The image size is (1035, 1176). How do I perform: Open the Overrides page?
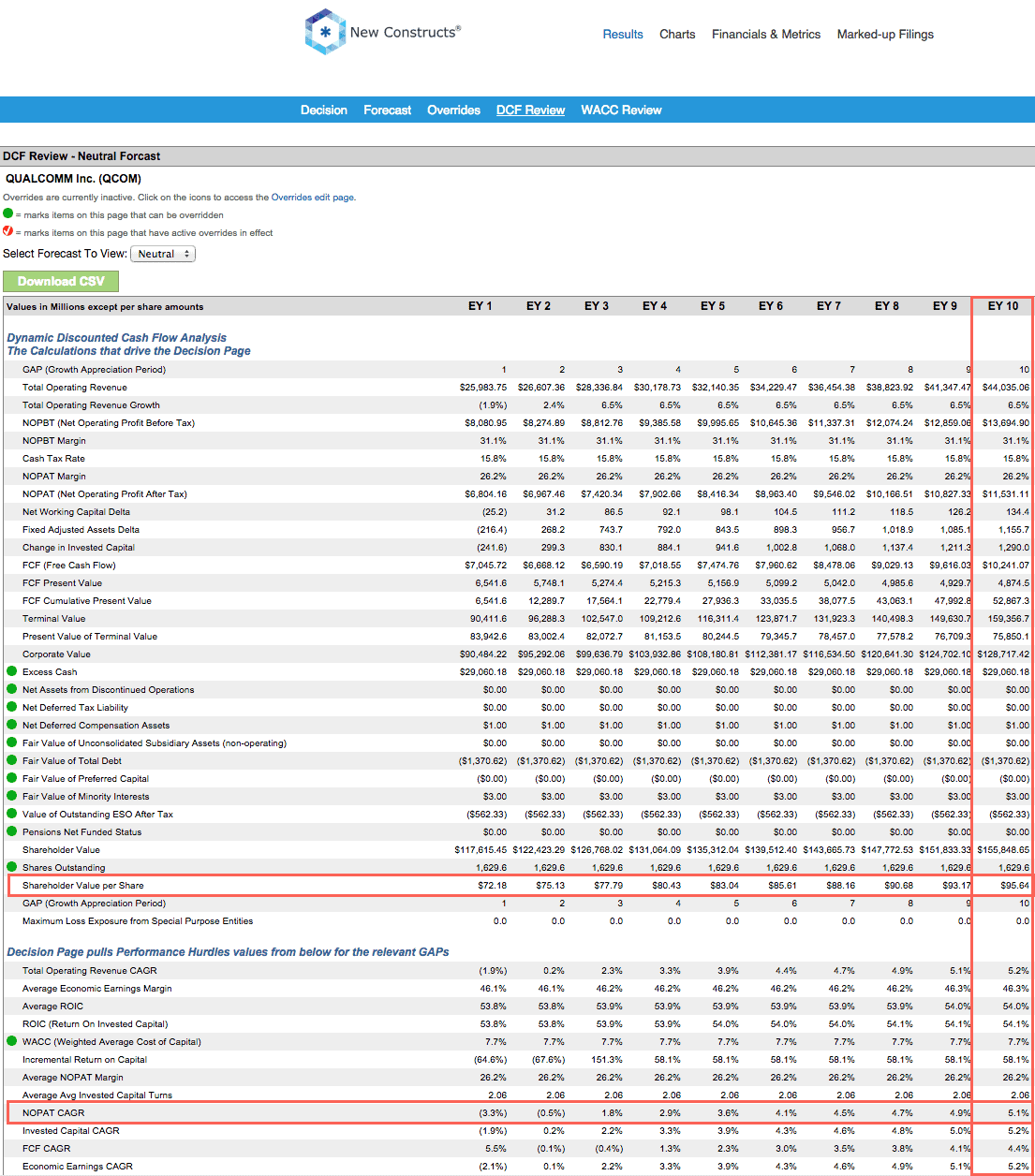click(x=454, y=110)
